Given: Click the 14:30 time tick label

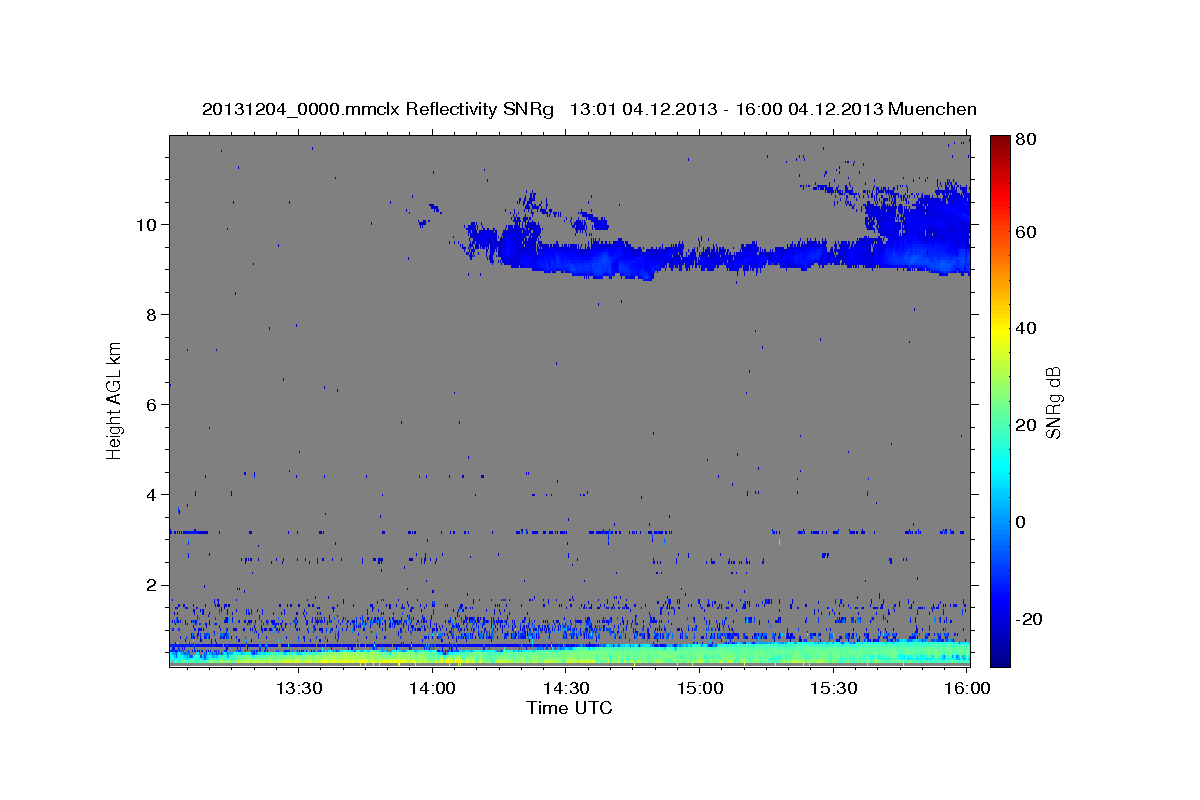Looking at the screenshot, I should [566, 689].
